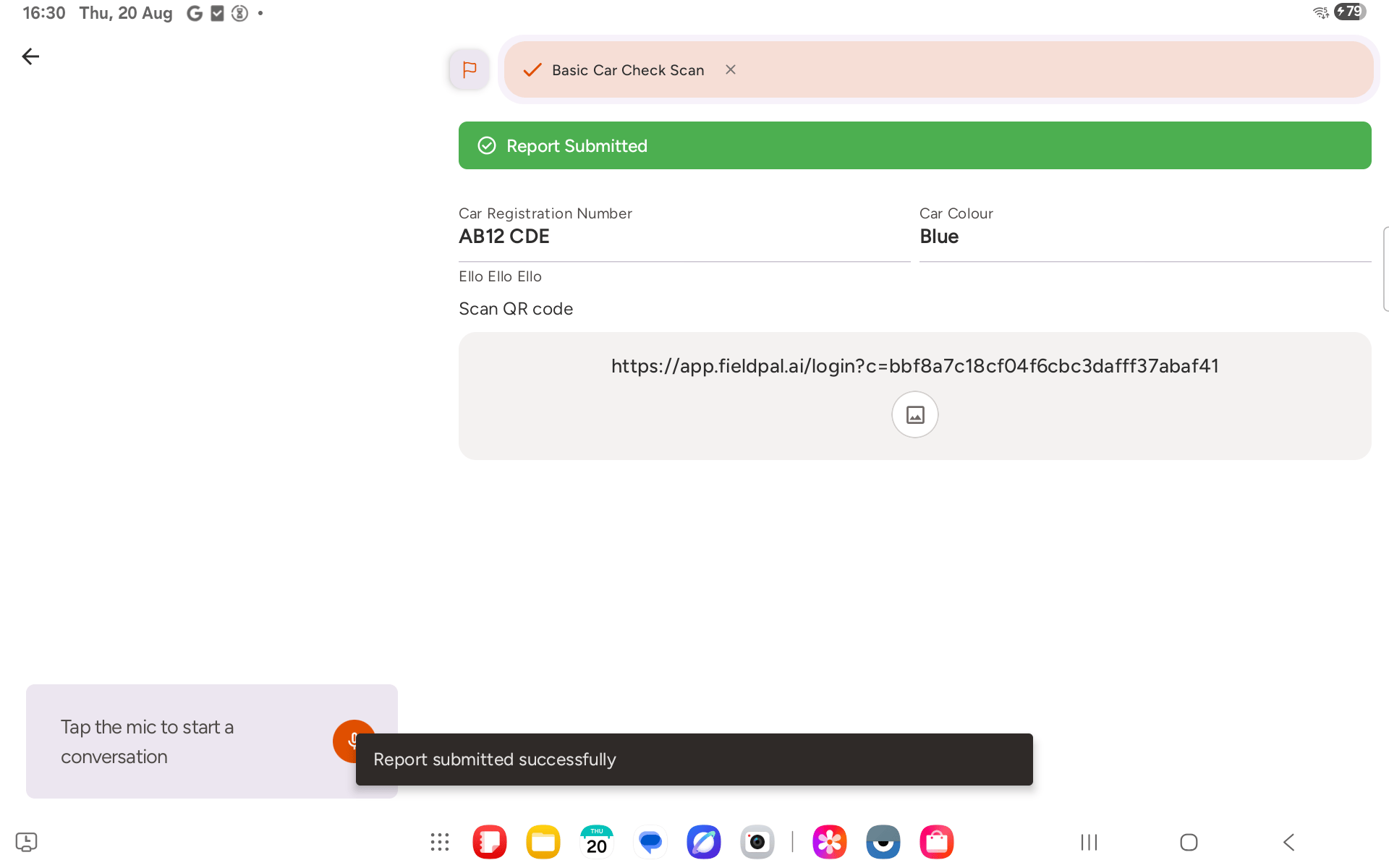Tap the Google G status icon

click(195, 13)
